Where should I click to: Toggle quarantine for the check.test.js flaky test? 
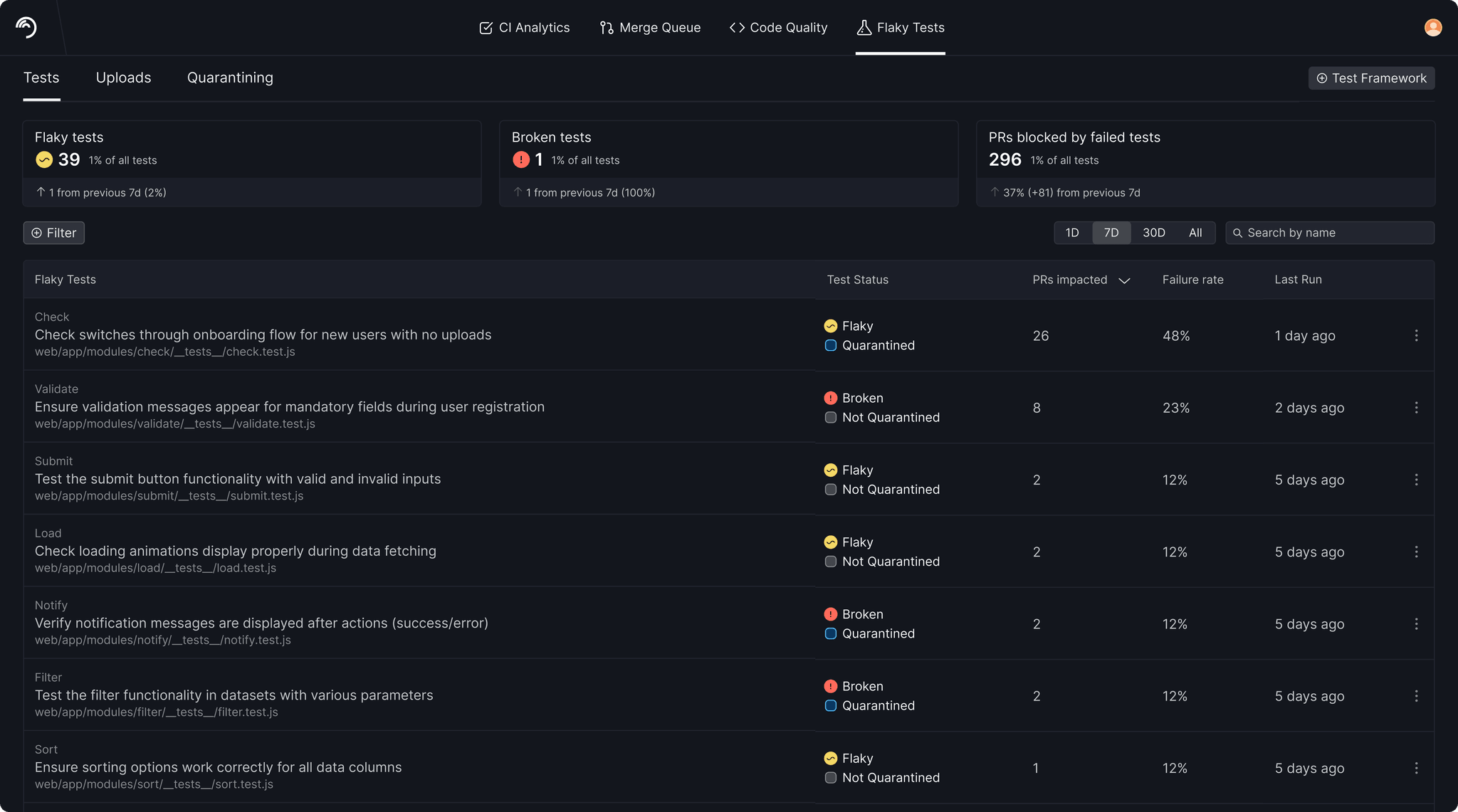[830, 345]
